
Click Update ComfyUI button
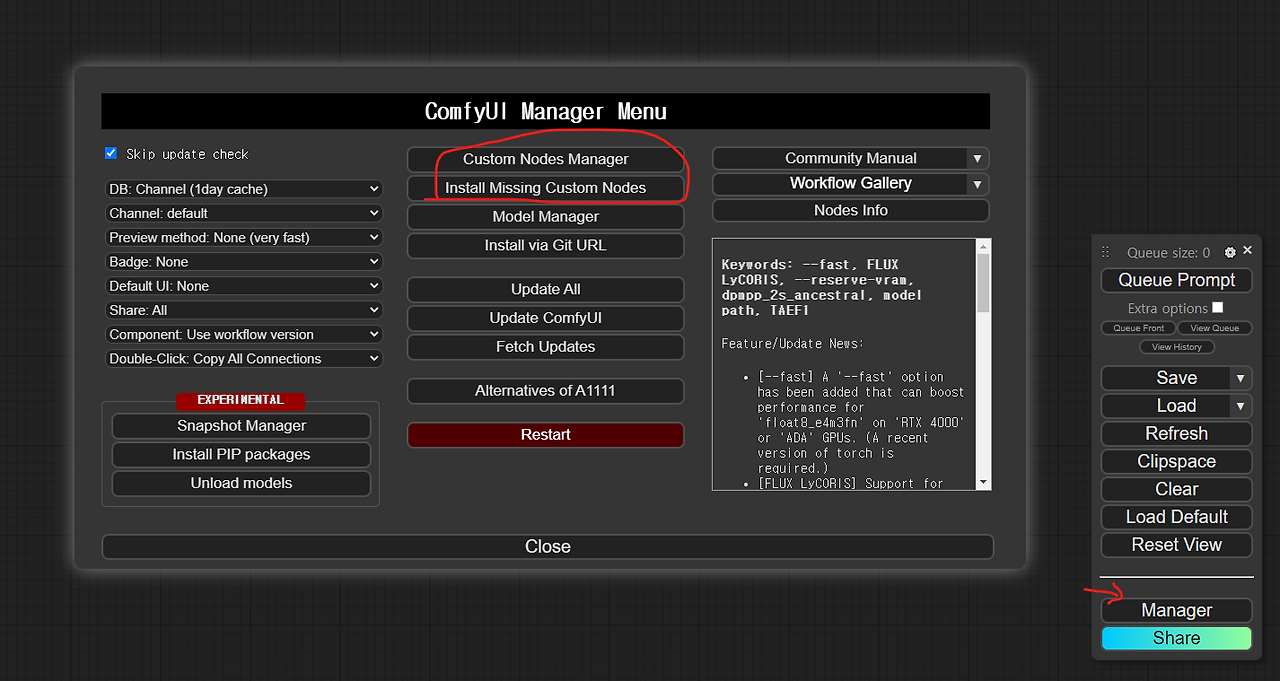click(x=546, y=318)
